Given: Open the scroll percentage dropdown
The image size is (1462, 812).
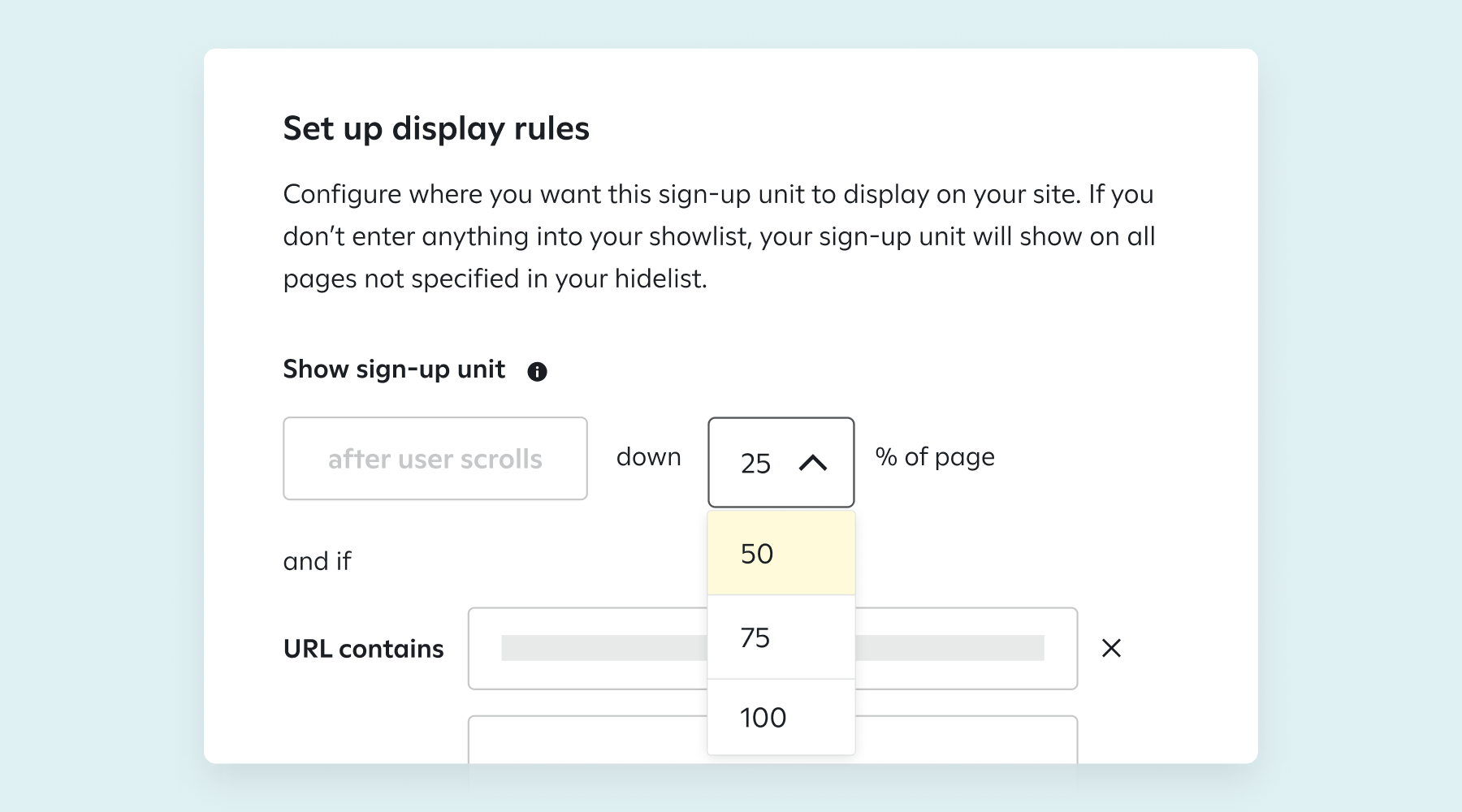Looking at the screenshot, I should pyautogui.click(x=781, y=461).
